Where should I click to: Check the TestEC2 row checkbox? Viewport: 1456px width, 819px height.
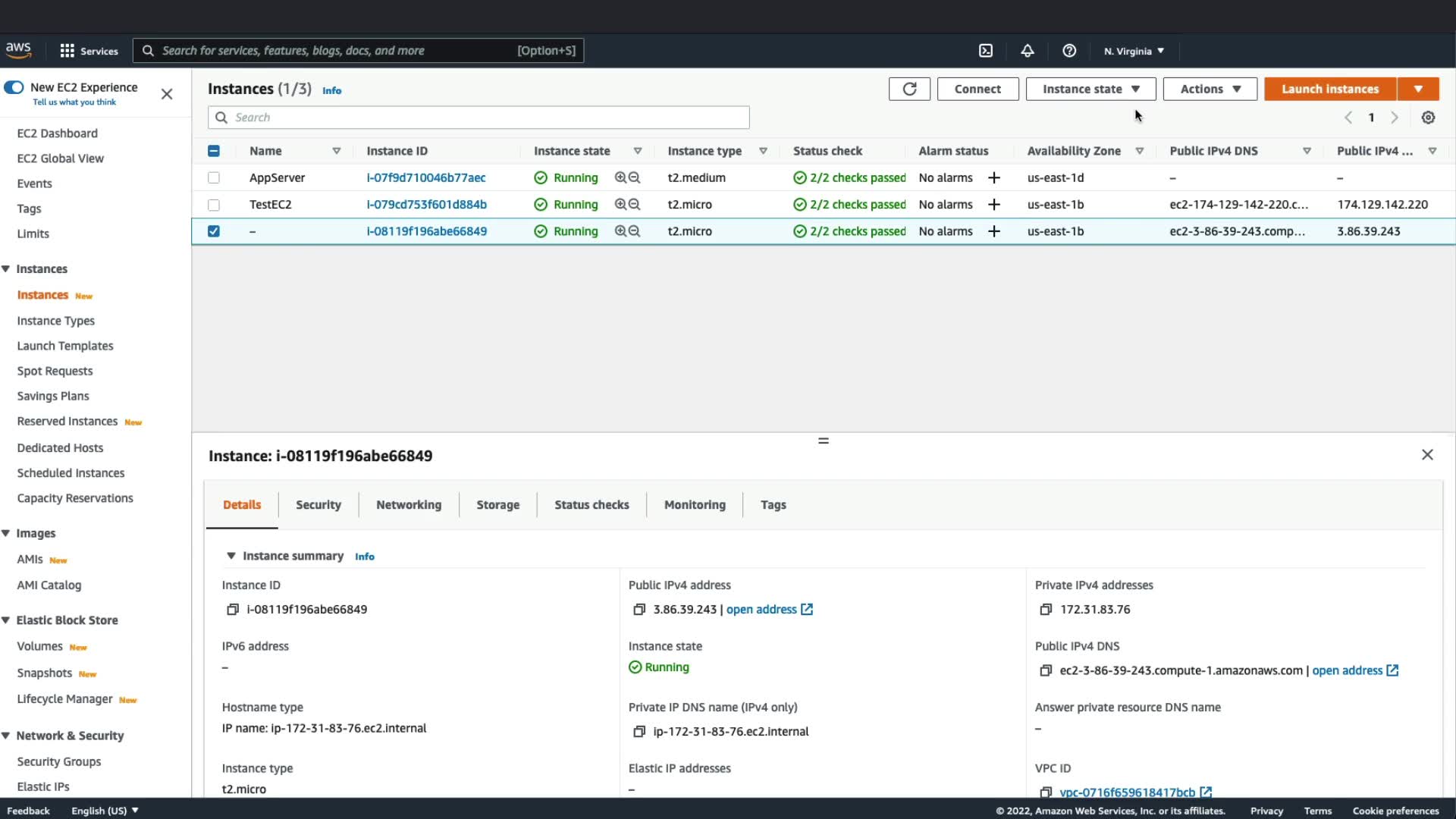214,205
